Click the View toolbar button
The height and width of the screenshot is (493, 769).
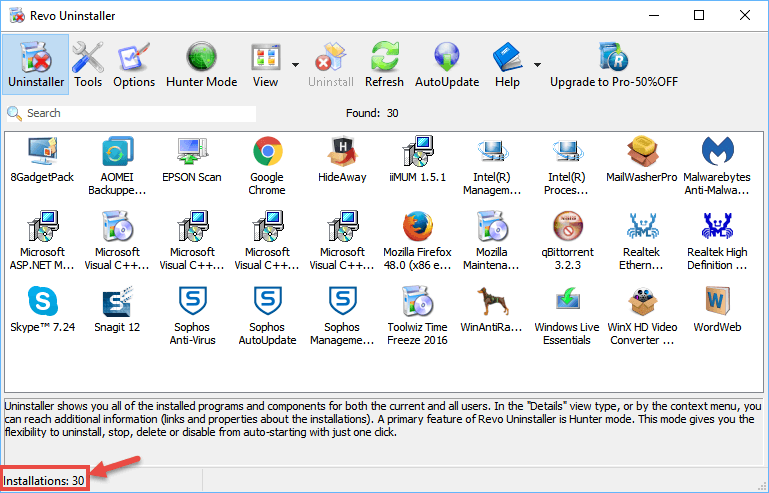click(265, 64)
